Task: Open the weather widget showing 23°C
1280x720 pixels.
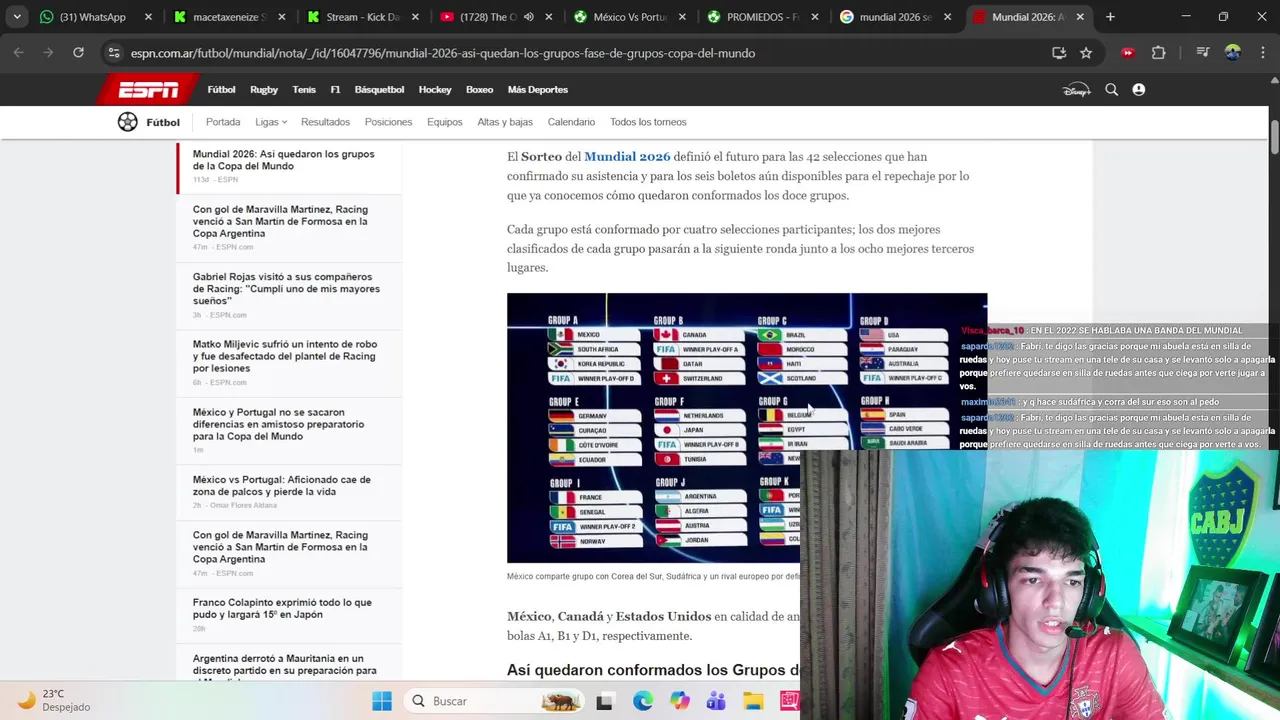Action: (54, 700)
